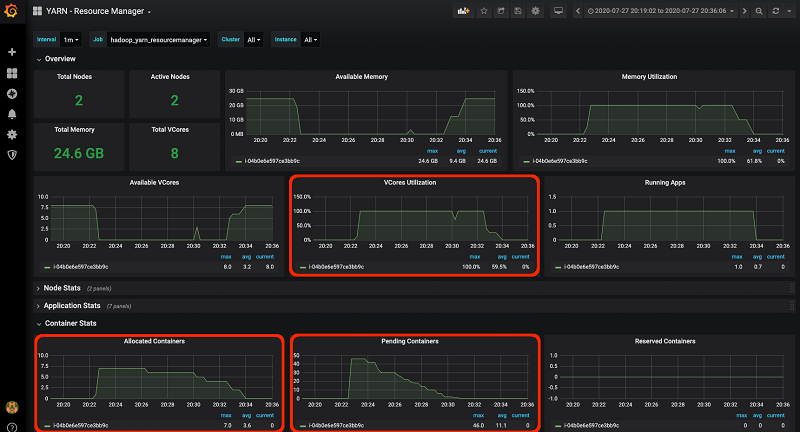Viewport: 800px width, 432px height.
Task: Open the Available VCores panel title menu
Action: pos(154,183)
